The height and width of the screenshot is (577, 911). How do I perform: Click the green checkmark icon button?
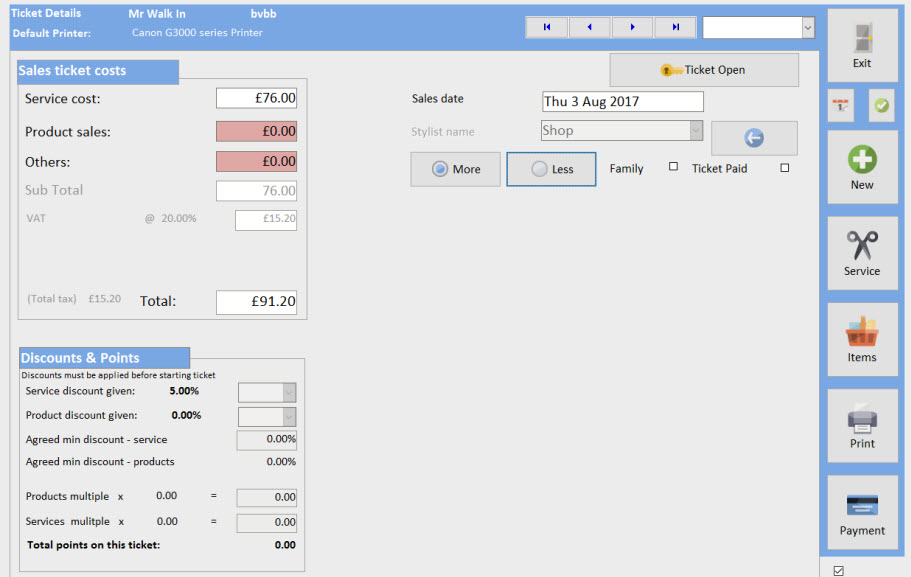point(881,105)
